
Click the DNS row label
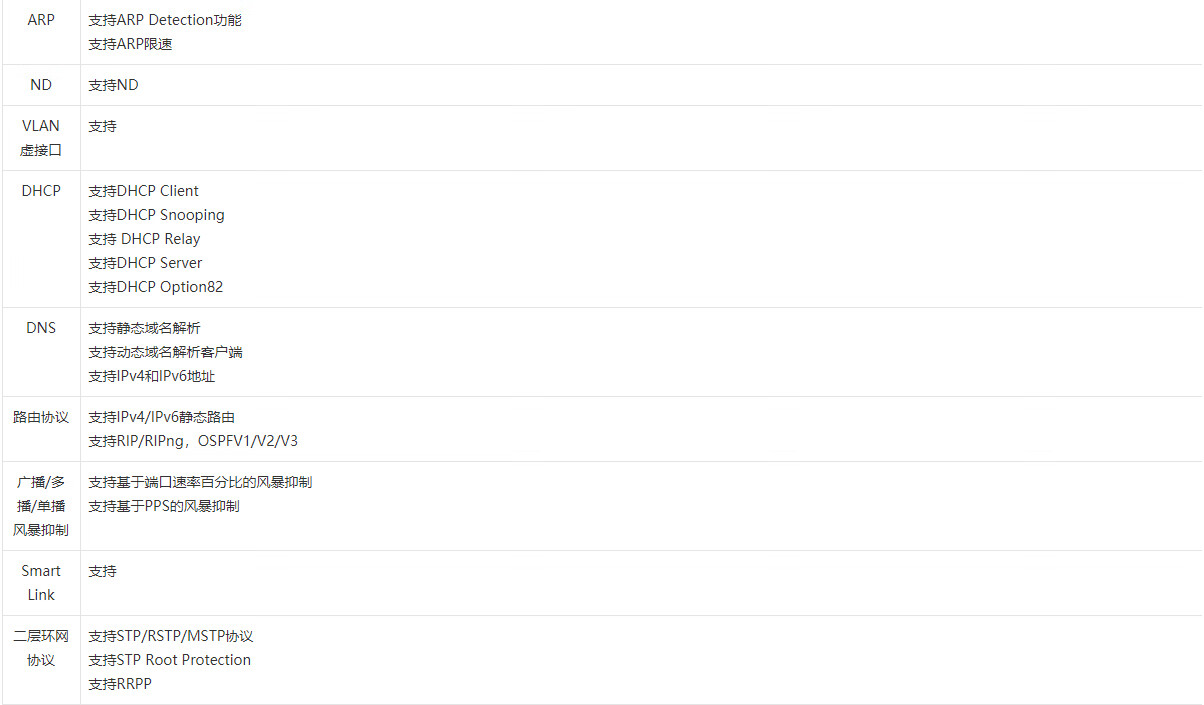[41, 328]
